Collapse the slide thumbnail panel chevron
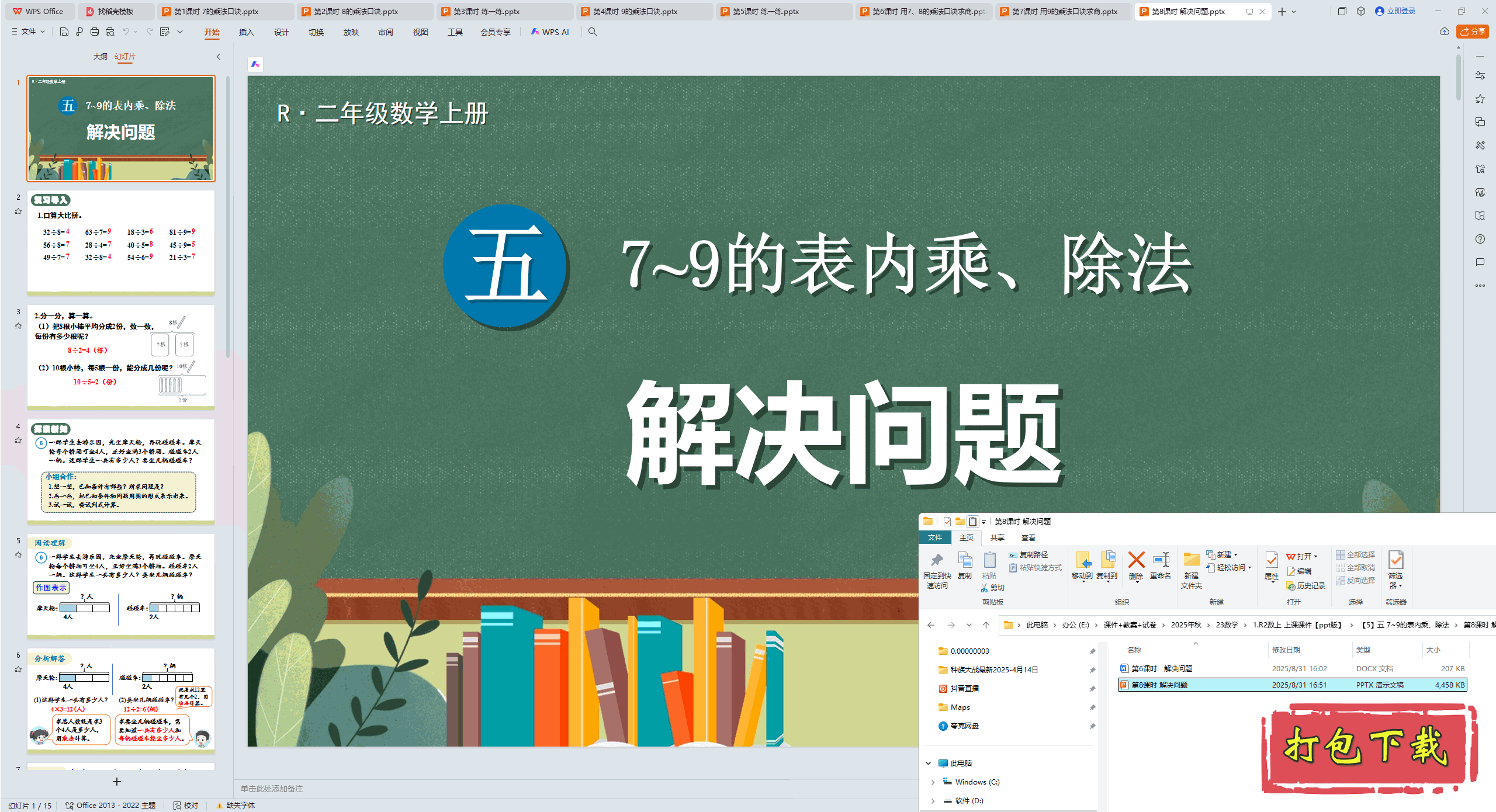1496x812 pixels. pyautogui.click(x=219, y=57)
